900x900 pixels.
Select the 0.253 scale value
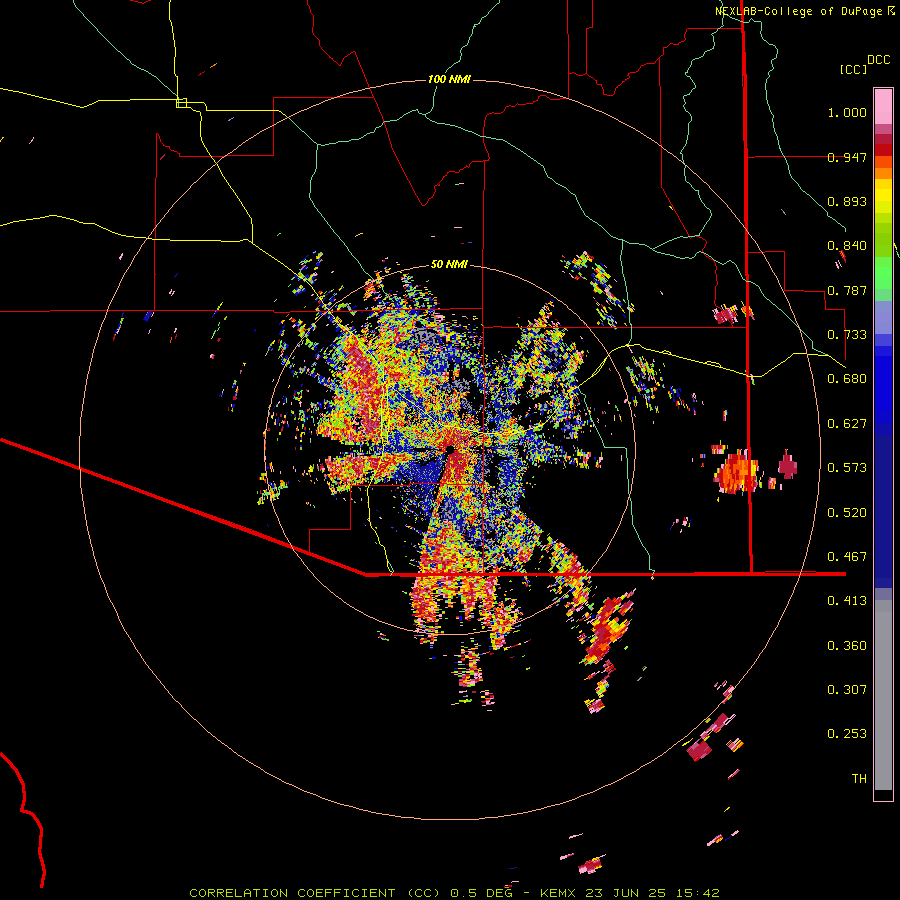[847, 734]
